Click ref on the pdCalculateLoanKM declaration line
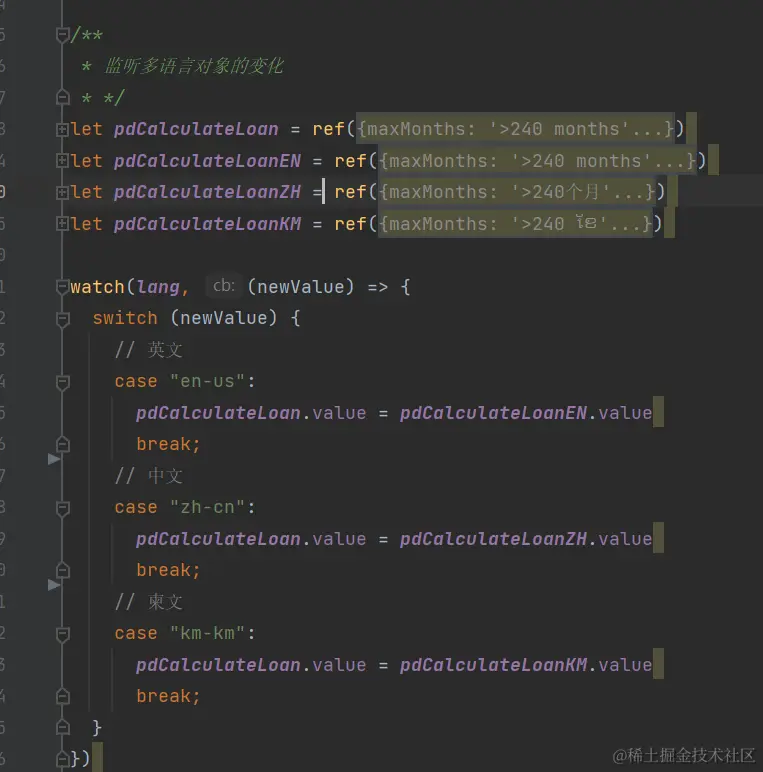The width and height of the screenshot is (763, 772). [x=350, y=224]
